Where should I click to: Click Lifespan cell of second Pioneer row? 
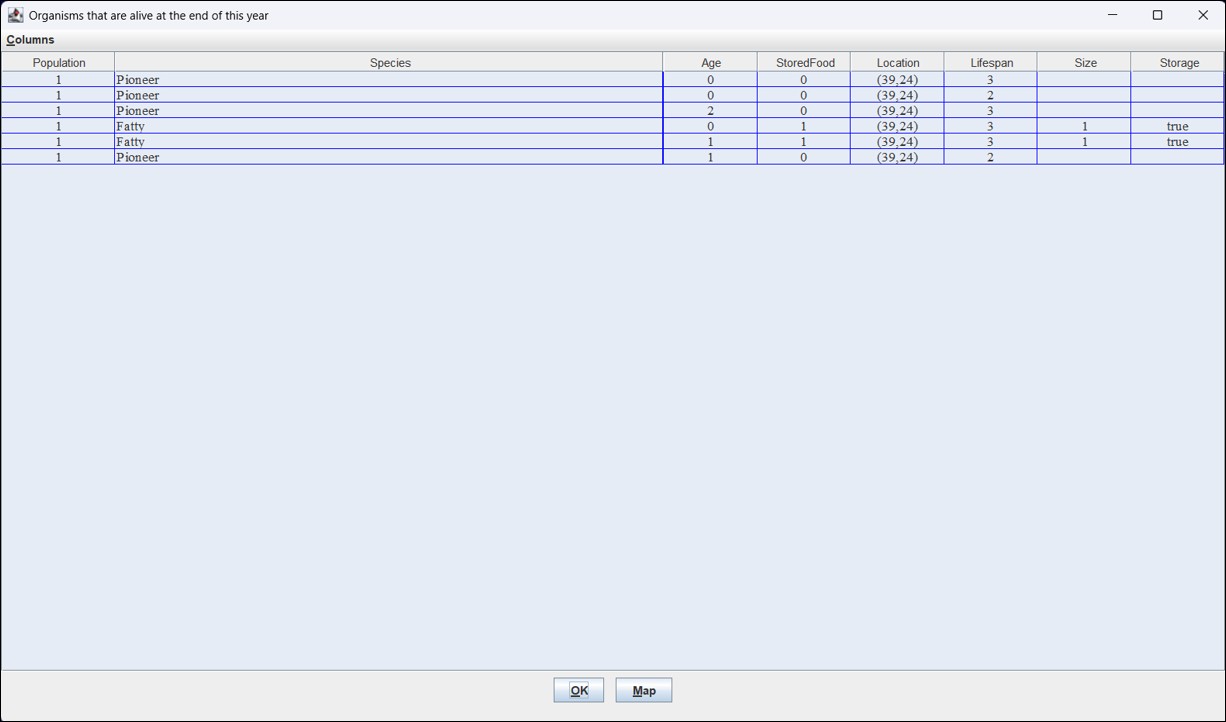pyautogui.click(x=990, y=96)
